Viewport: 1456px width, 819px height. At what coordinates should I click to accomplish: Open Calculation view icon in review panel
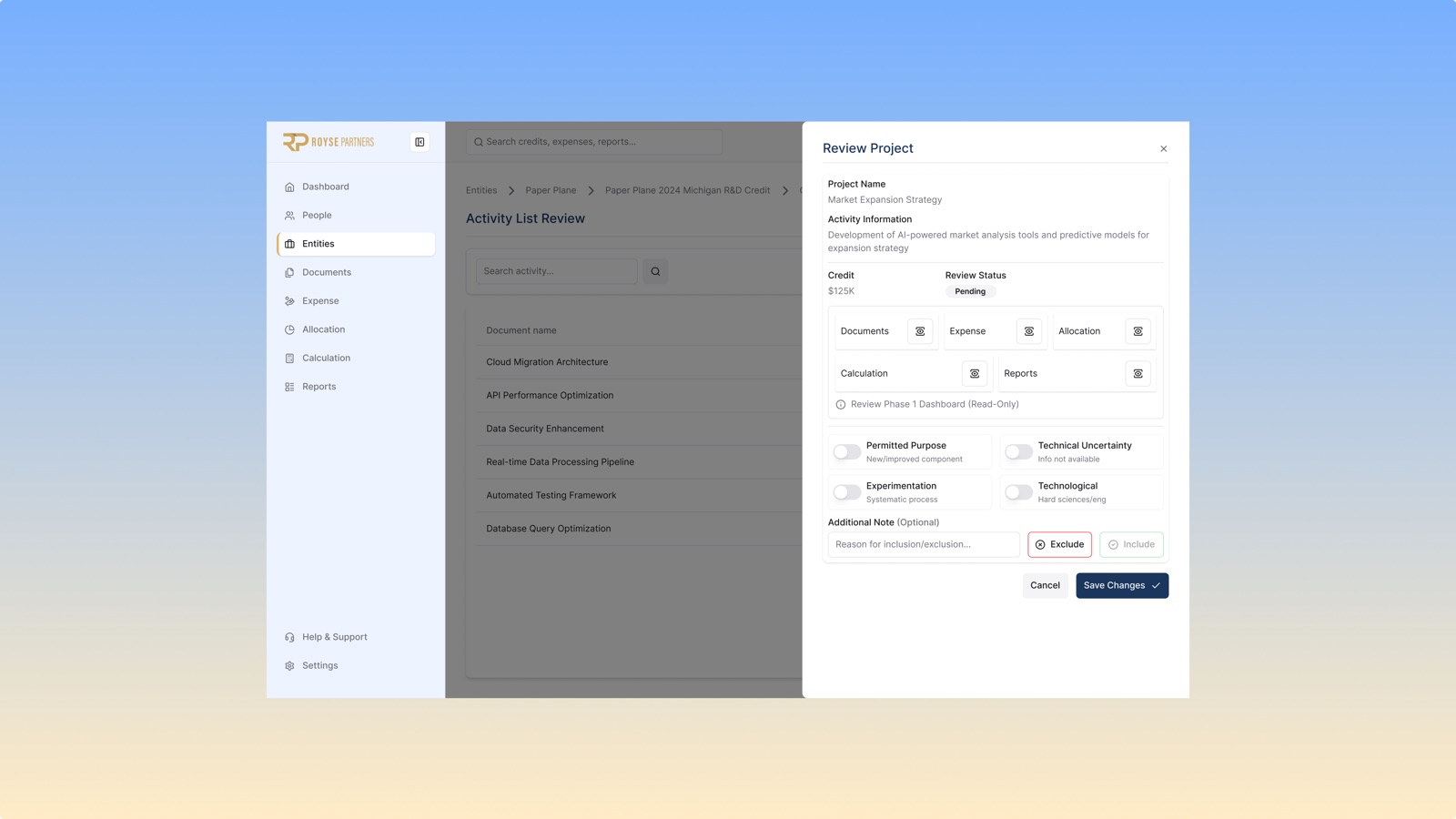tap(975, 373)
